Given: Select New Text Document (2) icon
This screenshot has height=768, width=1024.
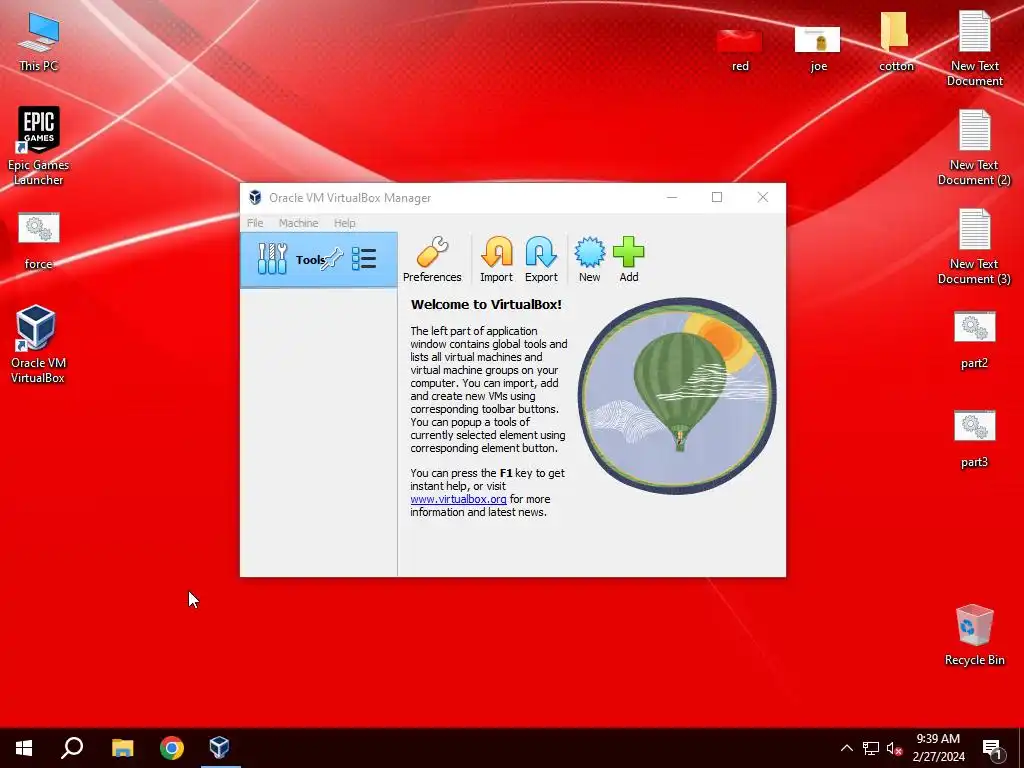Looking at the screenshot, I should click(x=974, y=148).
